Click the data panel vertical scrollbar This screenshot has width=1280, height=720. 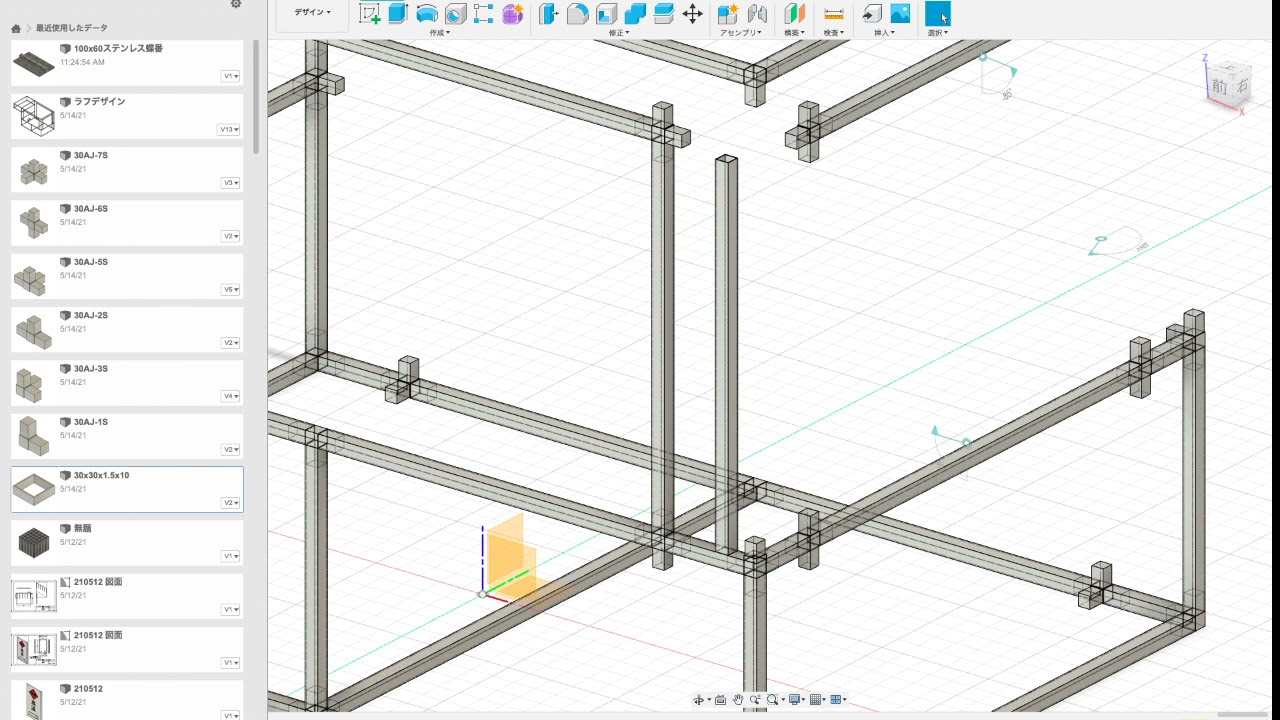(x=256, y=95)
